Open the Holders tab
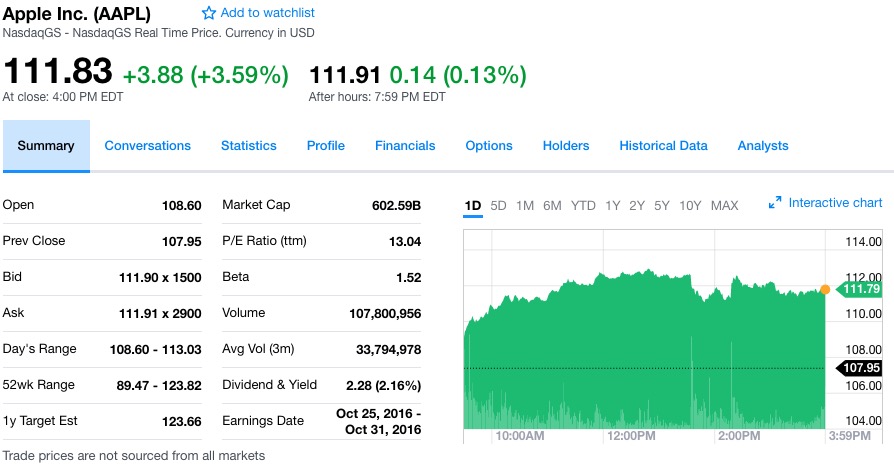Viewport: 894px width, 464px height. [x=566, y=146]
